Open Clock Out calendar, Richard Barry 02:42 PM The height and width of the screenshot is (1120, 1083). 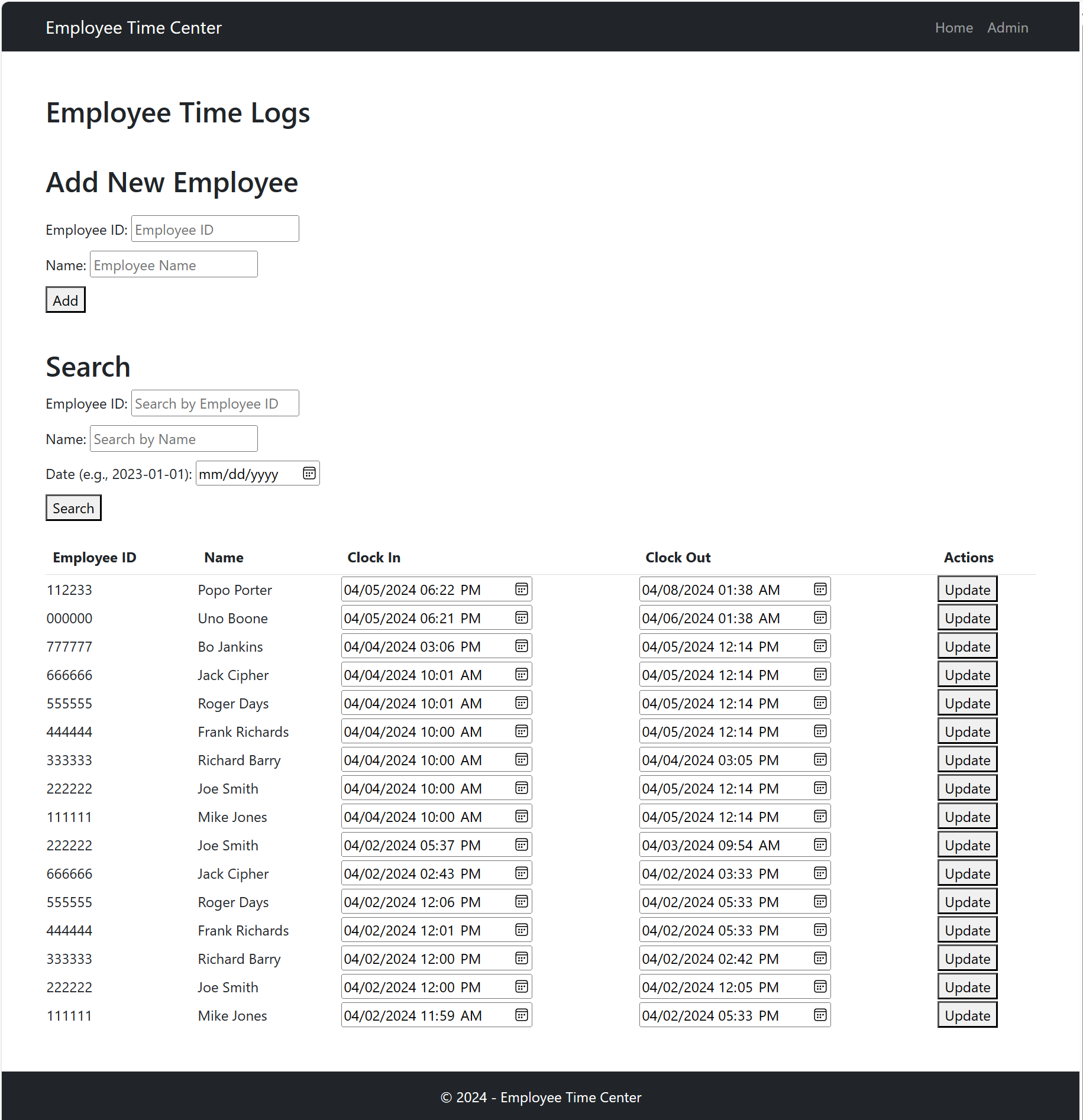(820, 958)
